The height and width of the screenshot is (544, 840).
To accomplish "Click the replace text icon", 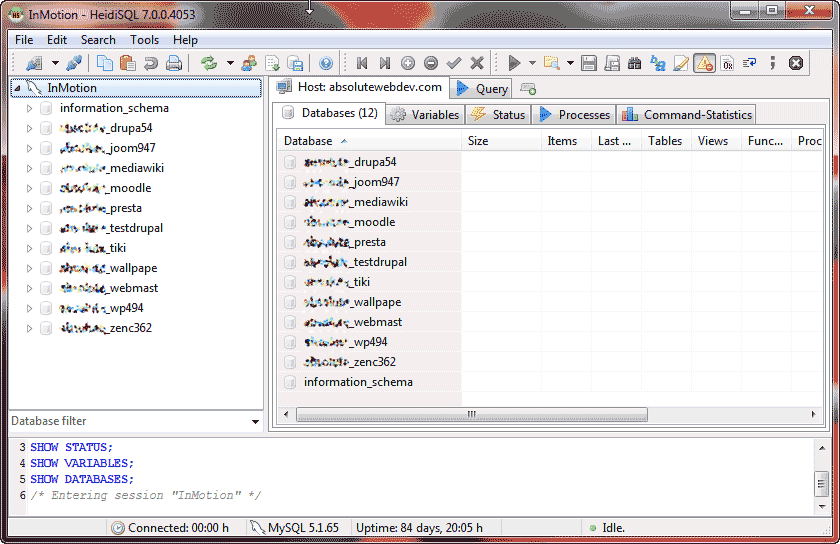I will coord(658,63).
